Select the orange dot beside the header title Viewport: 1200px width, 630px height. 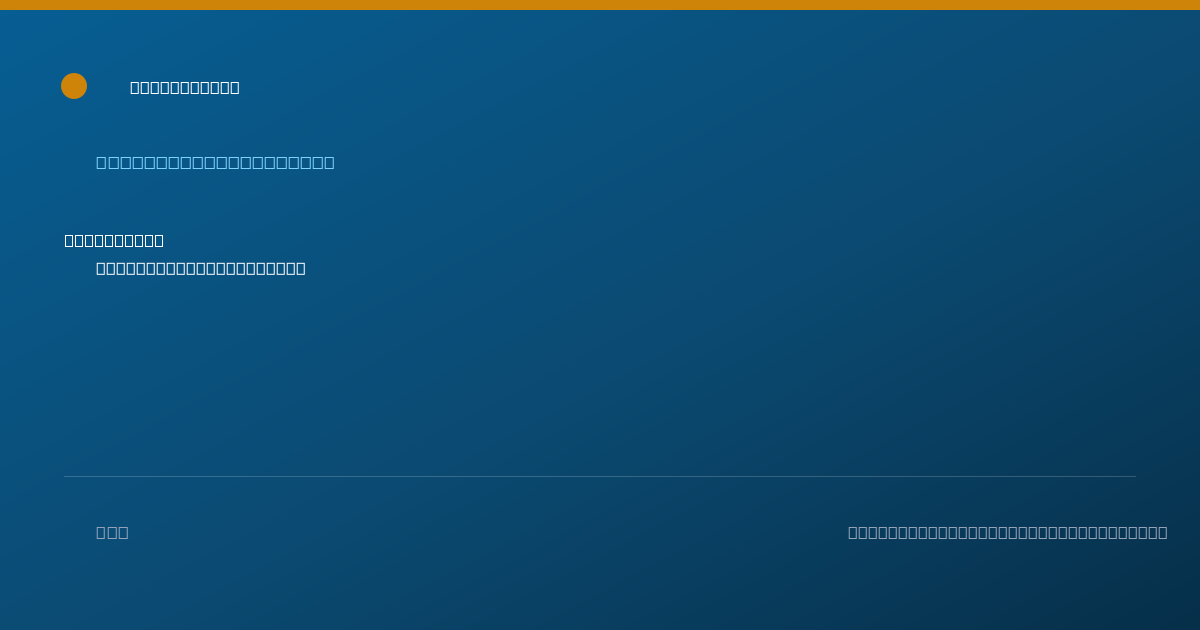point(74,86)
